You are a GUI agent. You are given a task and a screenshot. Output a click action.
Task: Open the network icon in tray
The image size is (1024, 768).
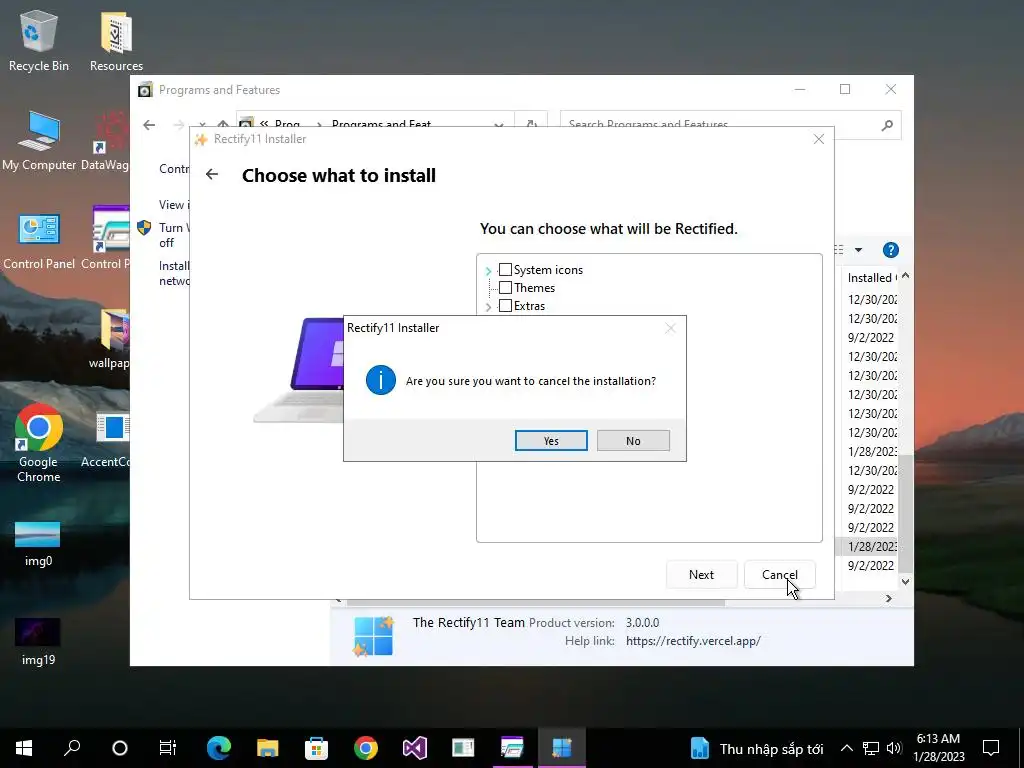[x=871, y=748]
